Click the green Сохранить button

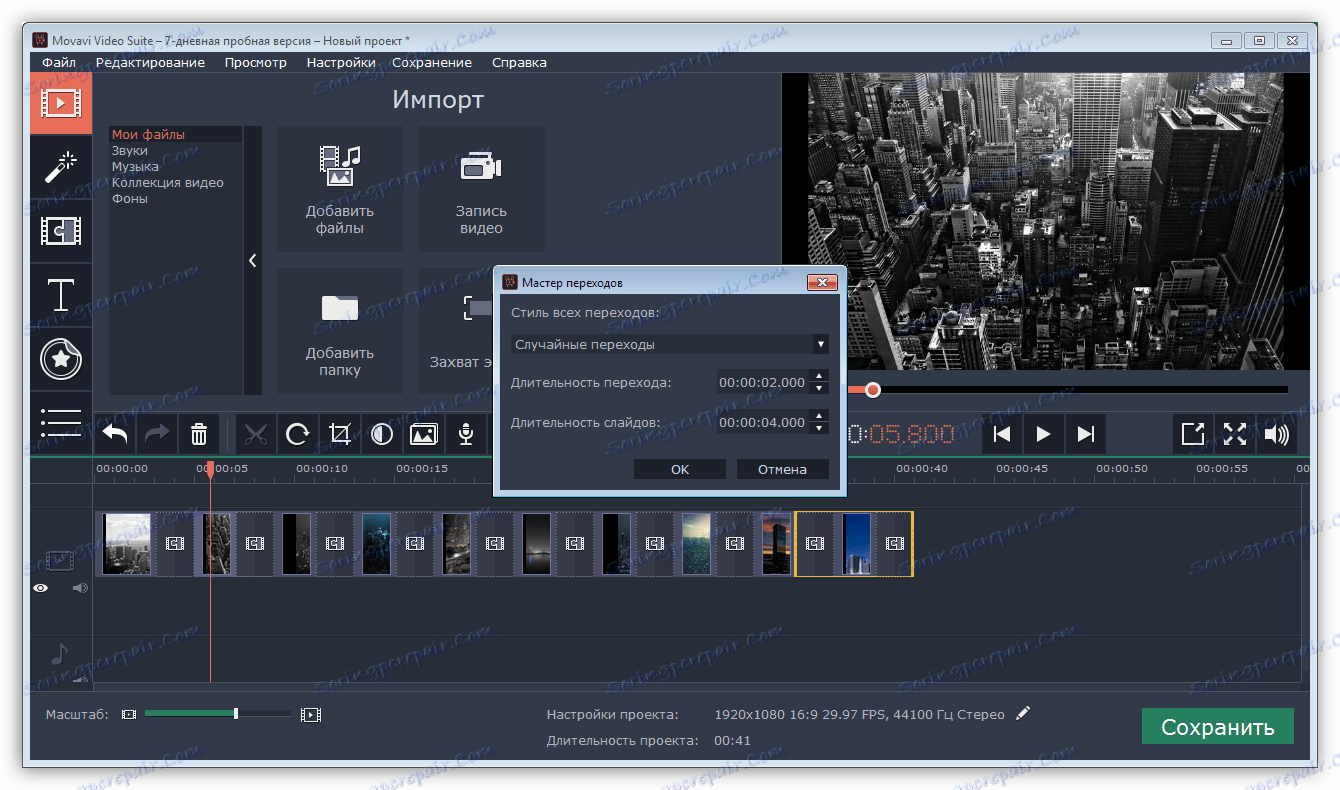click(1217, 726)
